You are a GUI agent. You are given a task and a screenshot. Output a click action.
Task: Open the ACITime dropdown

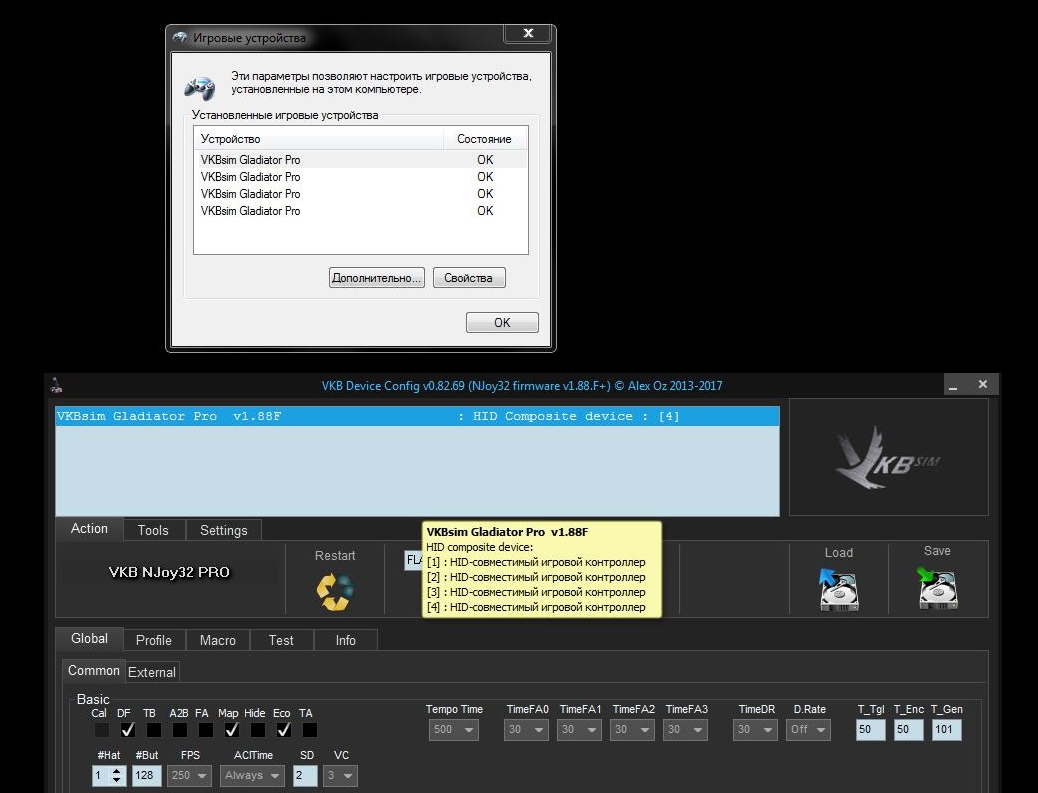point(252,775)
